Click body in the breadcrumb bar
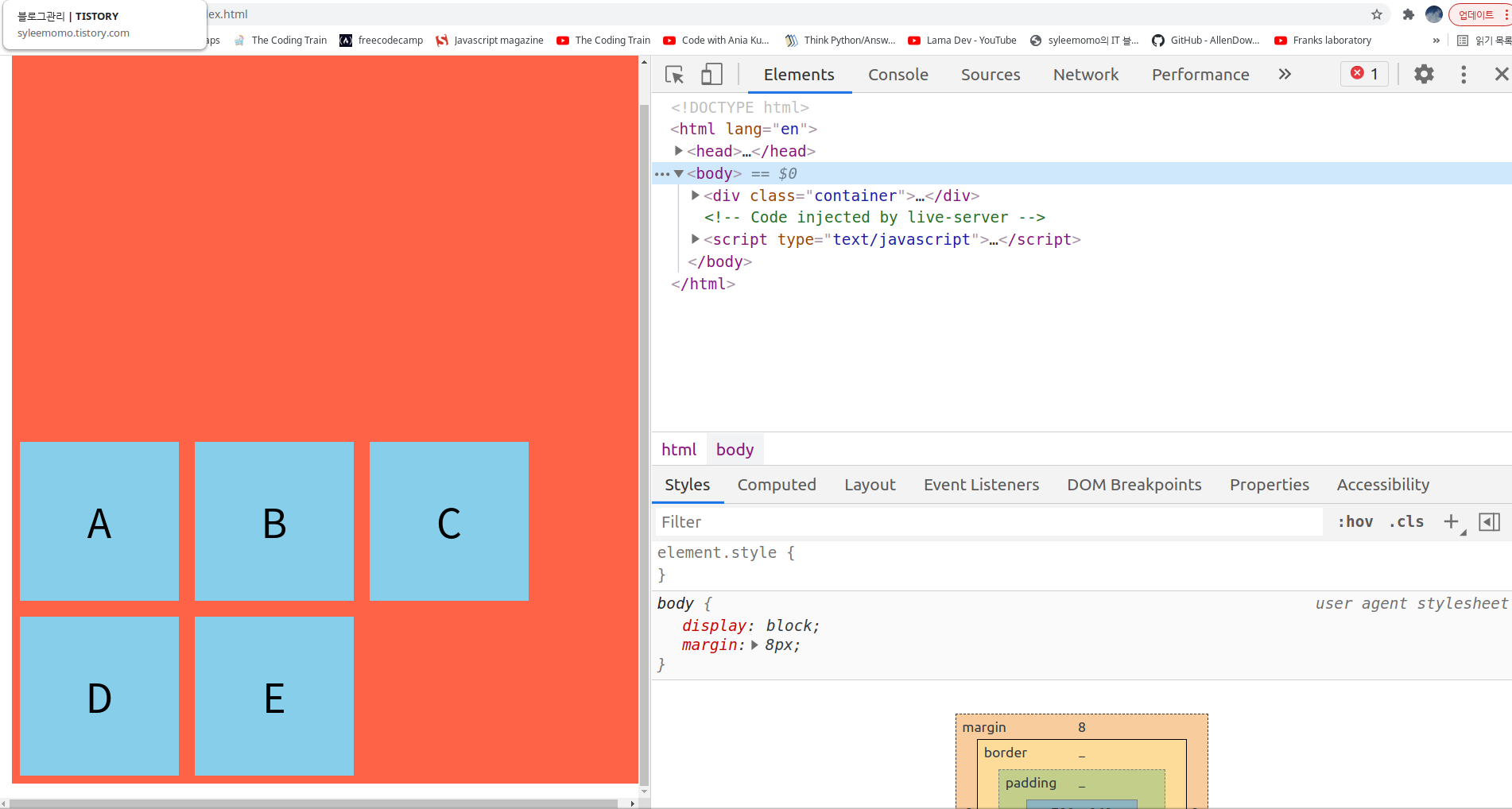Image resolution: width=1512 pixels, height=809 pixels. pyautogui.click(x=735, y=450)
